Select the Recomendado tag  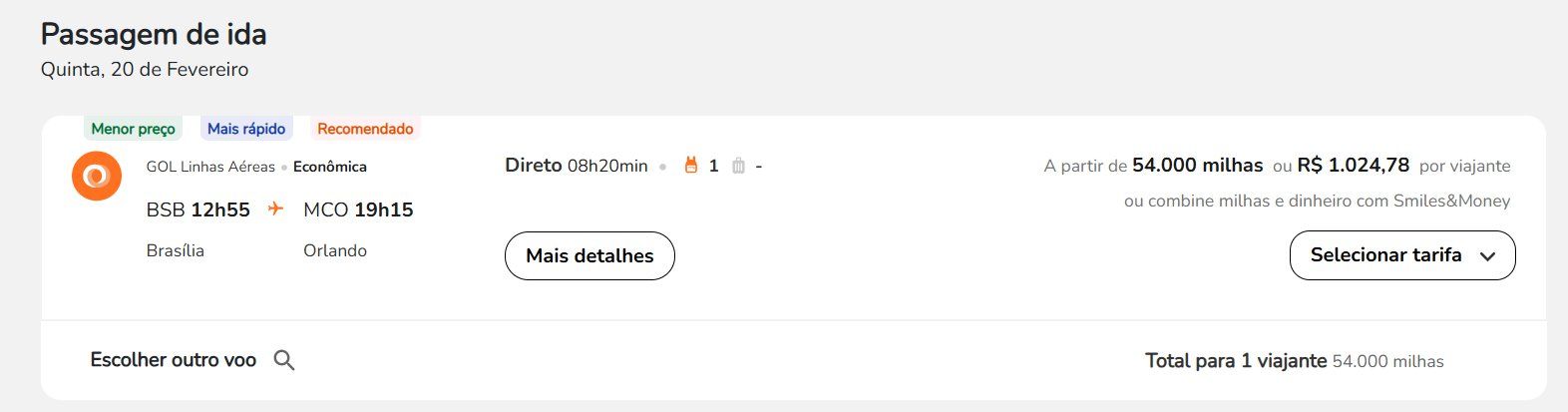365,129
